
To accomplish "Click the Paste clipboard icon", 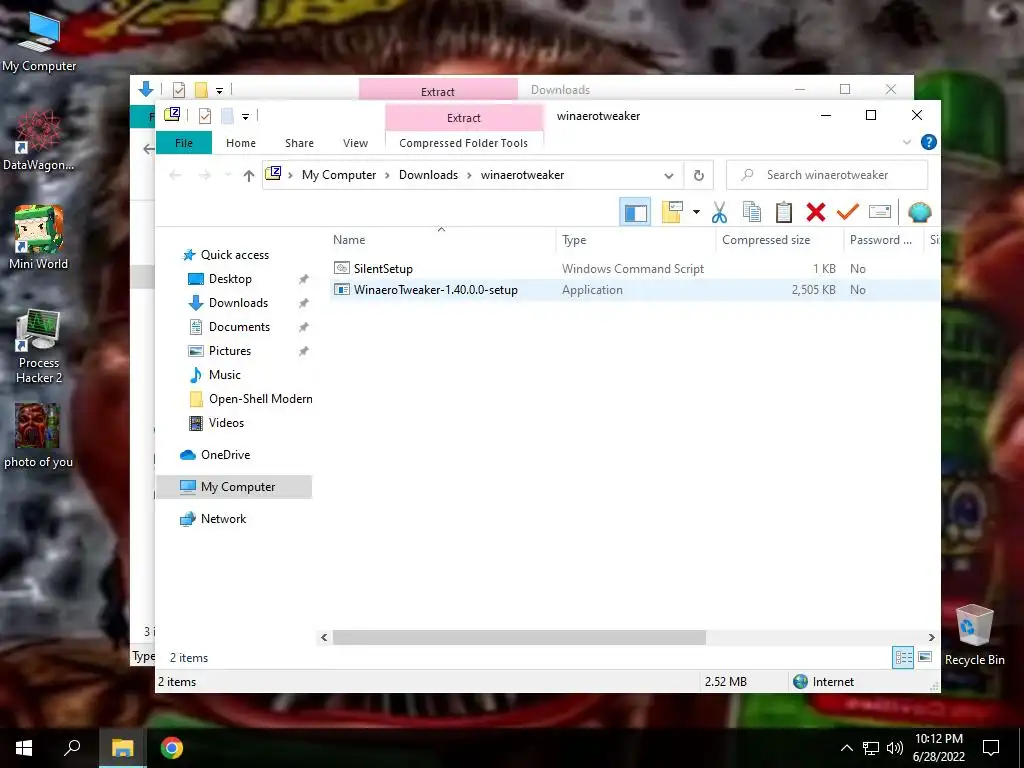I will click(x=784, y=212).
